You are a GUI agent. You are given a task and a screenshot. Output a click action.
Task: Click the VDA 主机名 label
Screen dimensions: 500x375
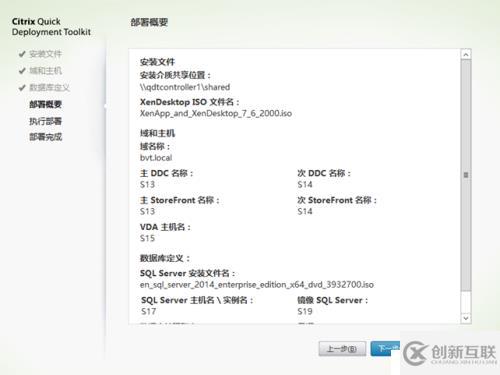pyautogui.click(x=165, y=227)
